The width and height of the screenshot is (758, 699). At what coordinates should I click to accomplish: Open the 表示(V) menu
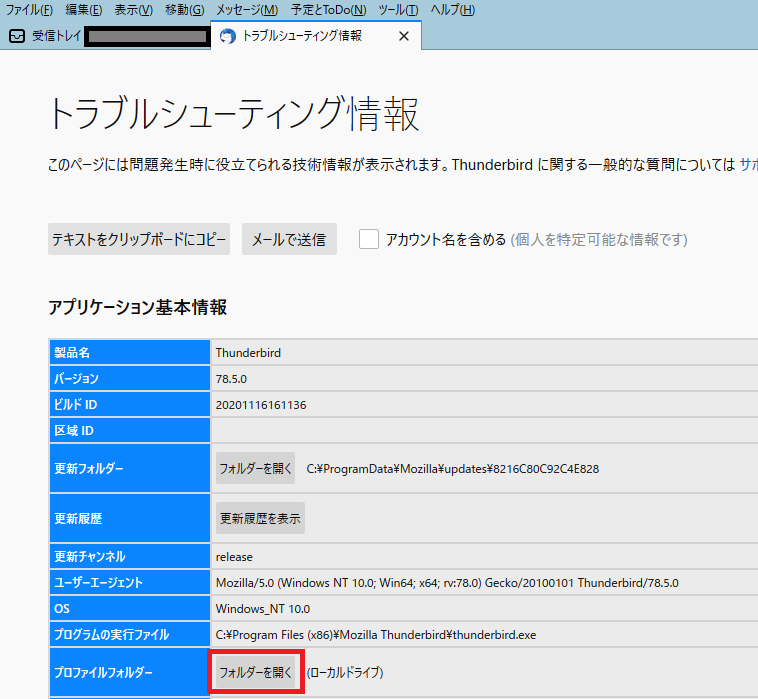pyautogui.click(x=133, y=10)
